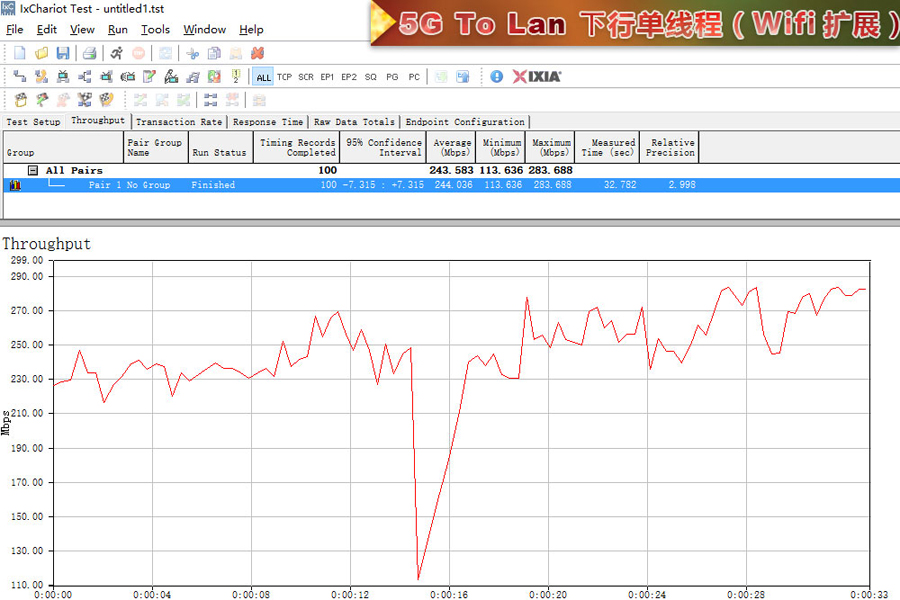Open a test file with folder icon
900x600 pixels.
(x=41, y=53)
